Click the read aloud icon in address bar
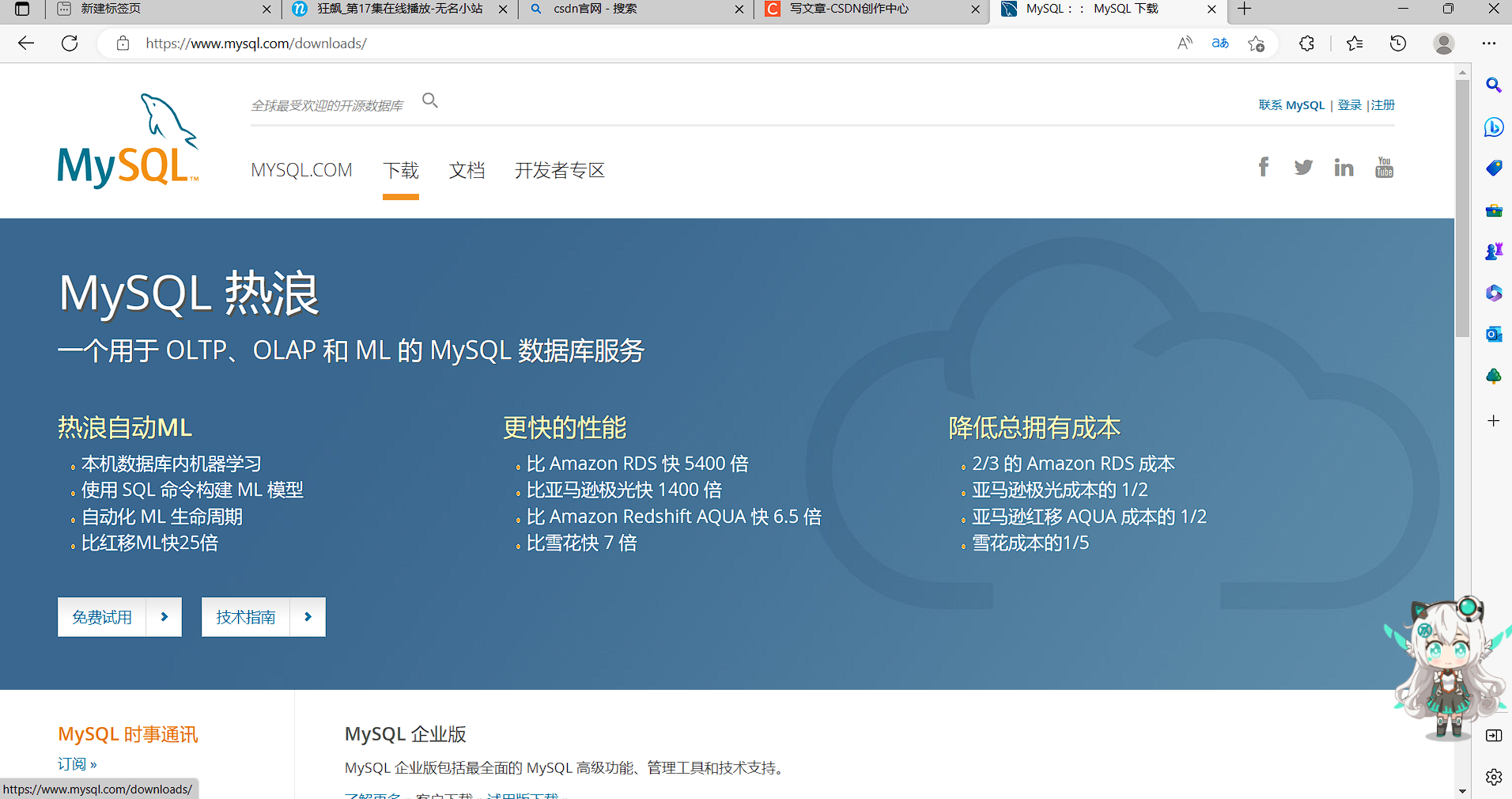This screenshot has height=799, width=1512. point(1185,44)
